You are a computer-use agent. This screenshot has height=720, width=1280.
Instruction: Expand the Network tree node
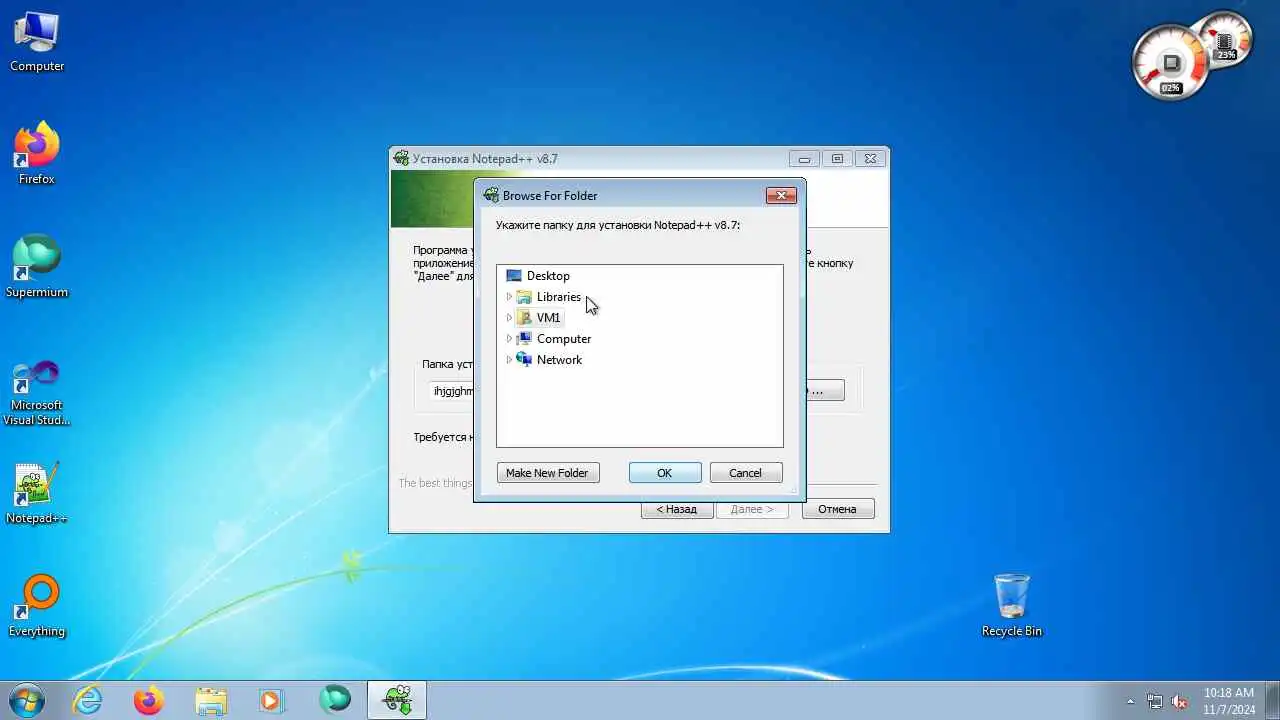click(x=509, y=360)
